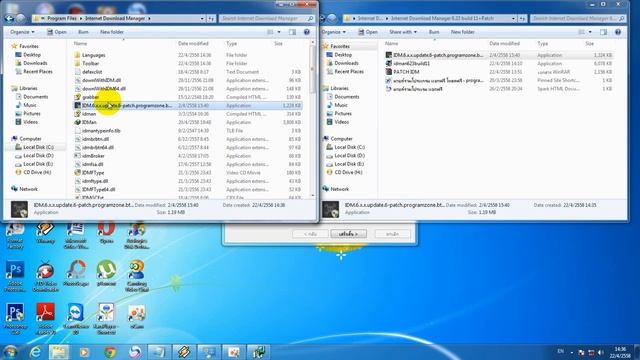Open help in left window
The height and width of the screenshot is (360, 640).
coord(307,32)
